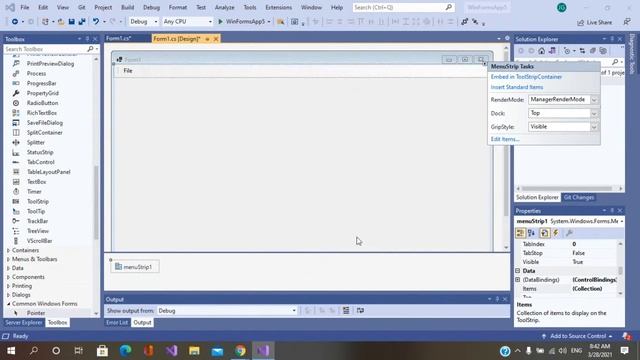The width and height of the screenshot is (640, 360).
Task: Open the Extensions menu
Action: click(278, 7)
